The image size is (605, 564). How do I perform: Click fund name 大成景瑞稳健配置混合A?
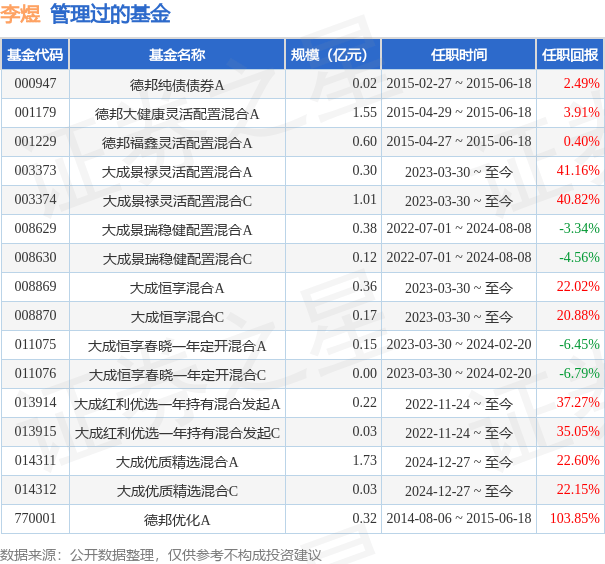tap(177, 230)
